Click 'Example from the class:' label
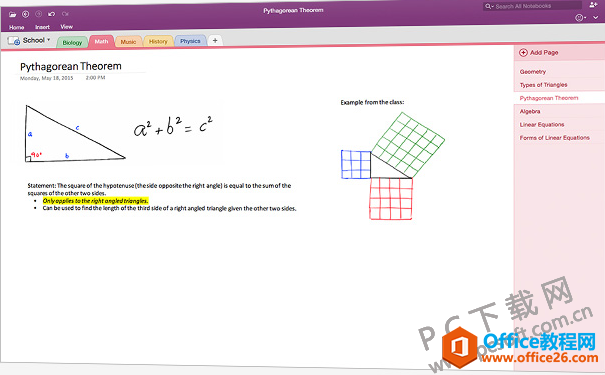The image size is (605, 375). point(372,102)
